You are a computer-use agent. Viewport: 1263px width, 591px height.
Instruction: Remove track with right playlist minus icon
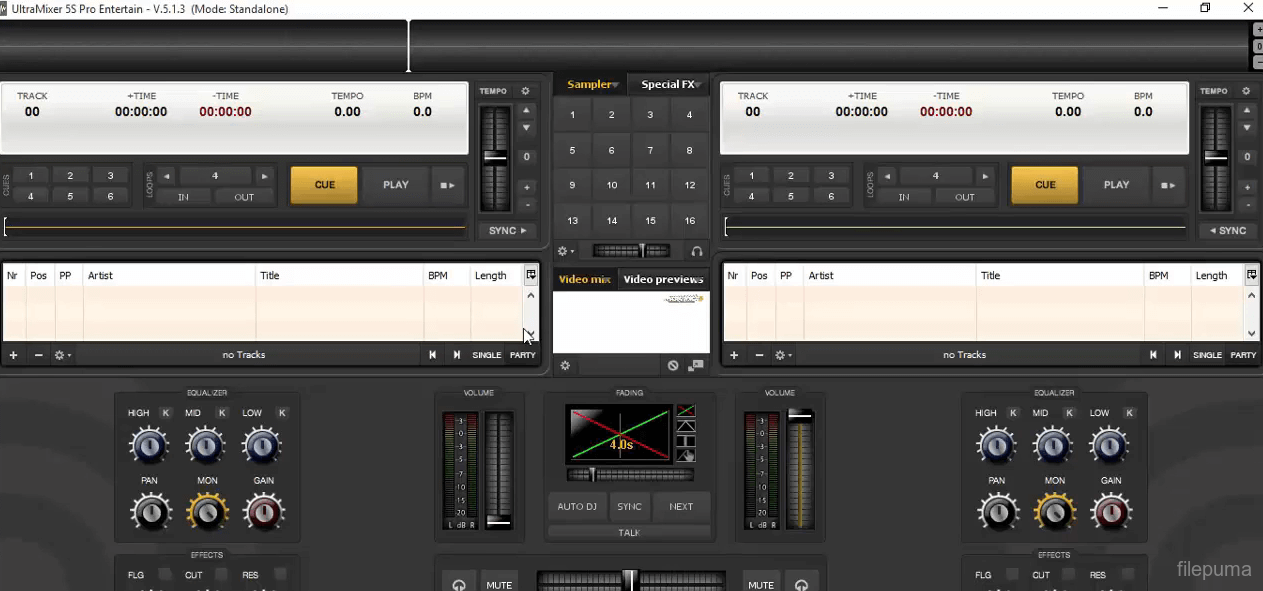[x=759, y=355]
